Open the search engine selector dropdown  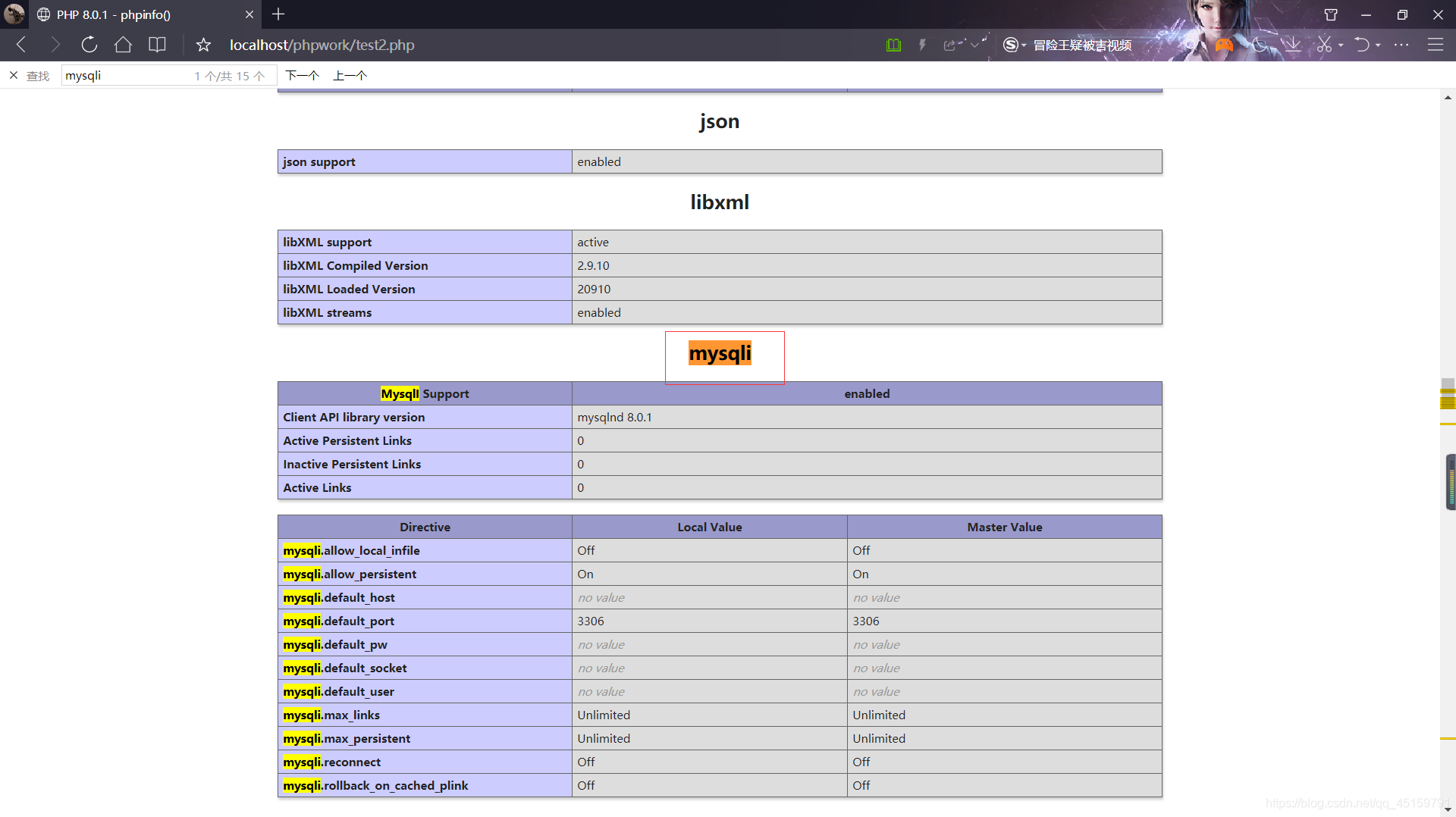(x=1024, y=45)
